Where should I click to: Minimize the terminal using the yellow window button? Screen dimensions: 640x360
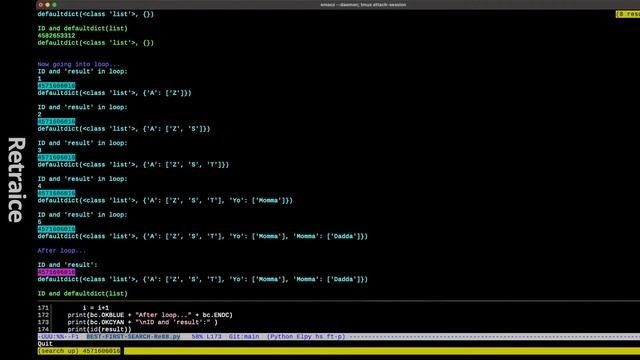[47, 5]
